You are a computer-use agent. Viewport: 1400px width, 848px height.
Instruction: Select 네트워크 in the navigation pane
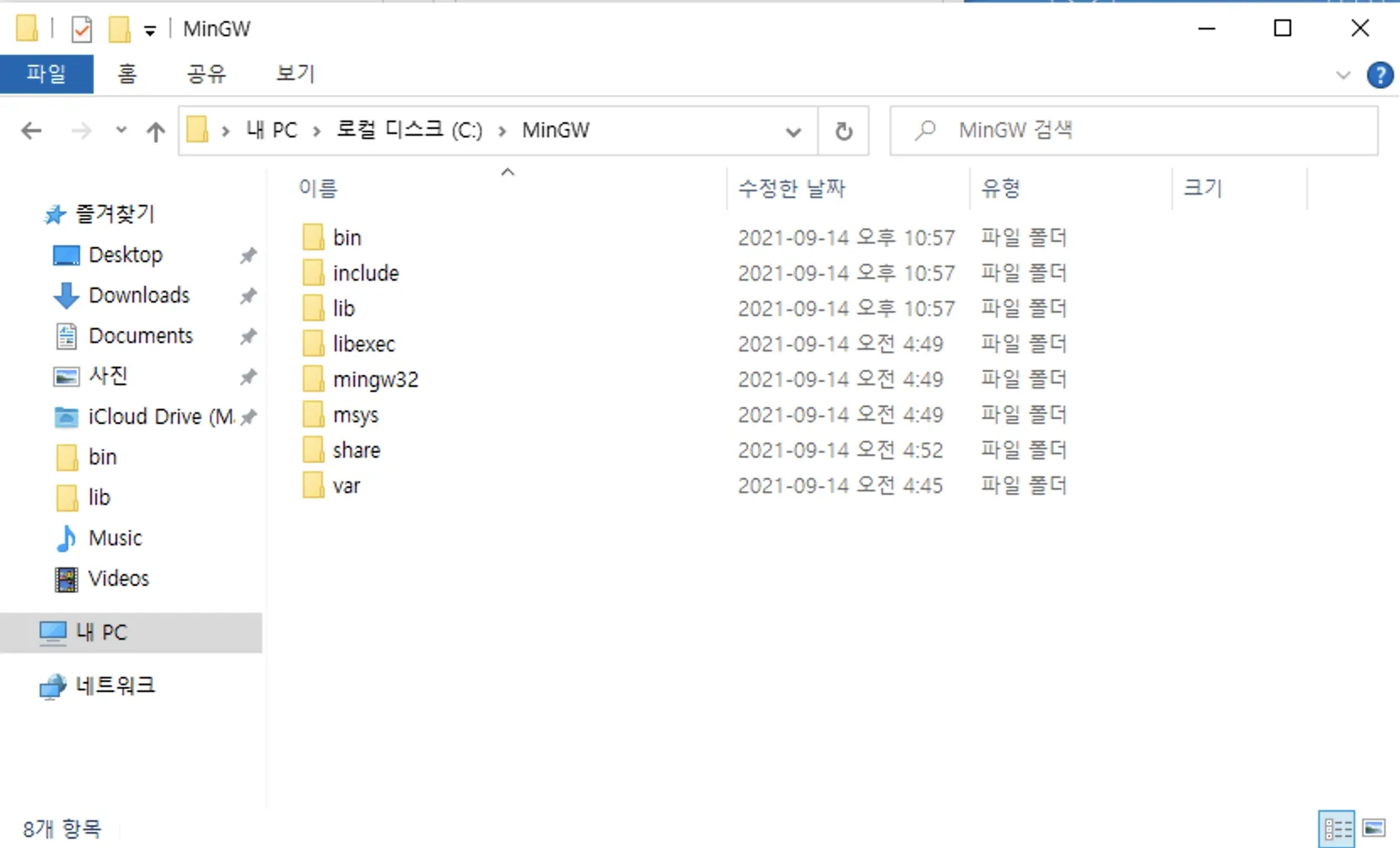coord(115,685)
